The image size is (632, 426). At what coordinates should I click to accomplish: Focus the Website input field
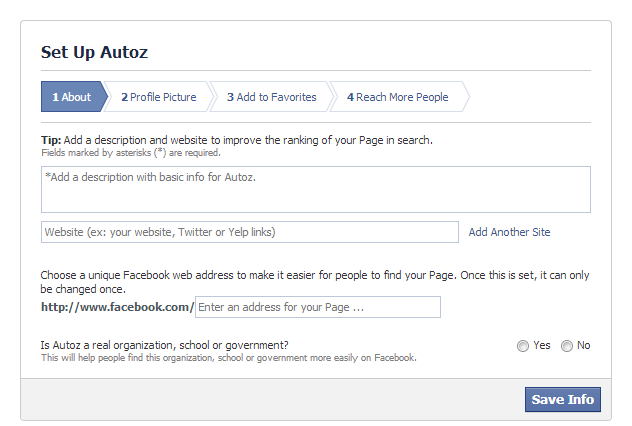(x=250, y=232)
